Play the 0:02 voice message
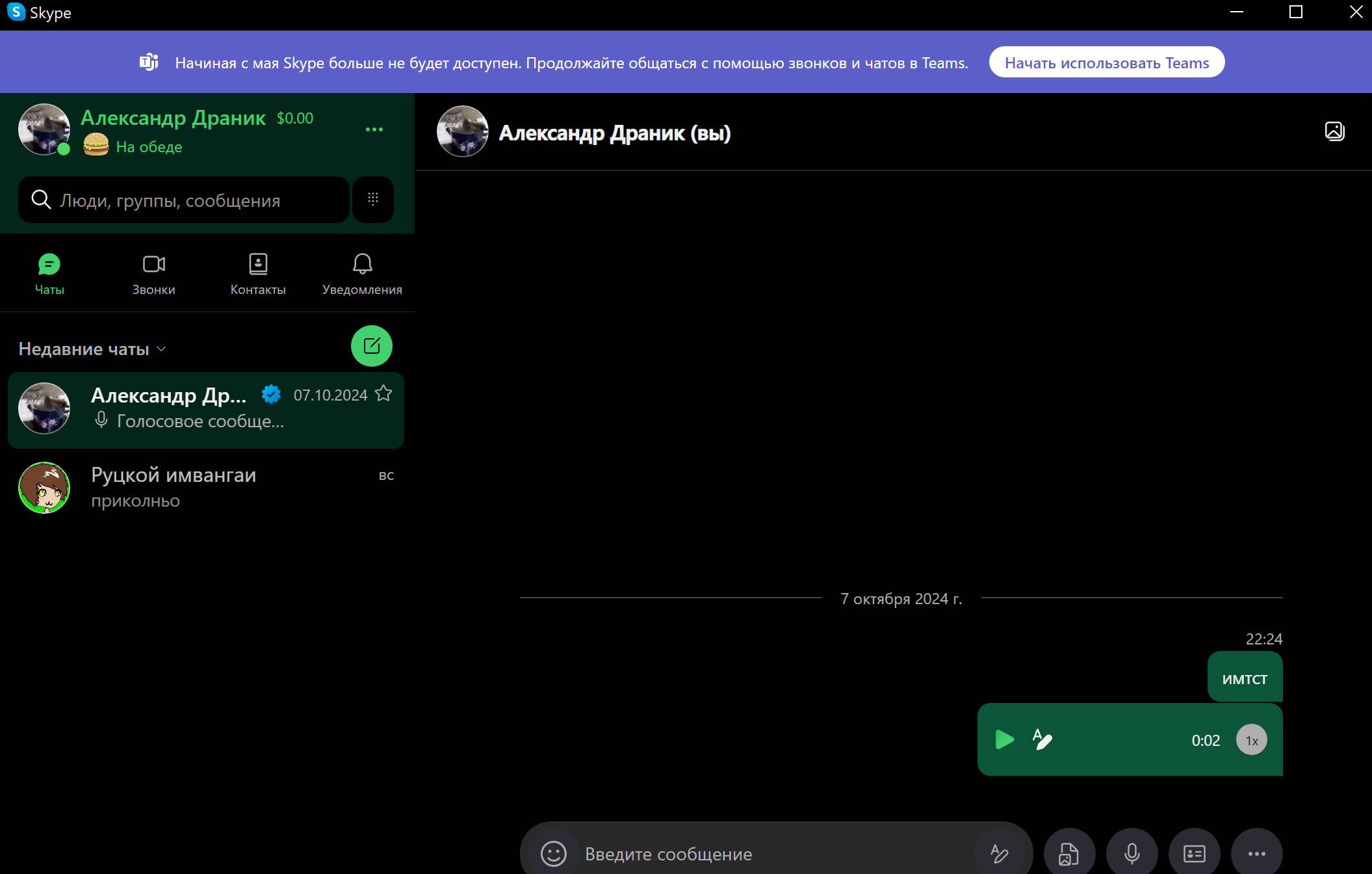 (1005, 739)
